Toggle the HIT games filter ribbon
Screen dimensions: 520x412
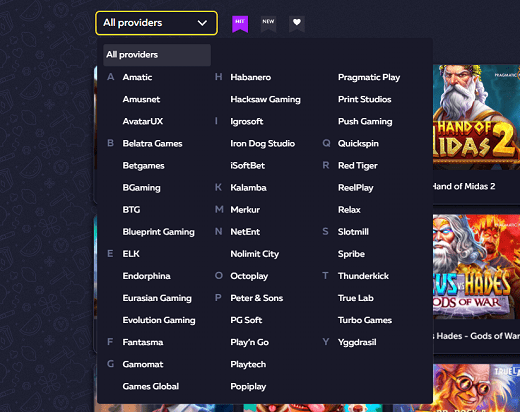pyautogui.click(x=240, y=24)
